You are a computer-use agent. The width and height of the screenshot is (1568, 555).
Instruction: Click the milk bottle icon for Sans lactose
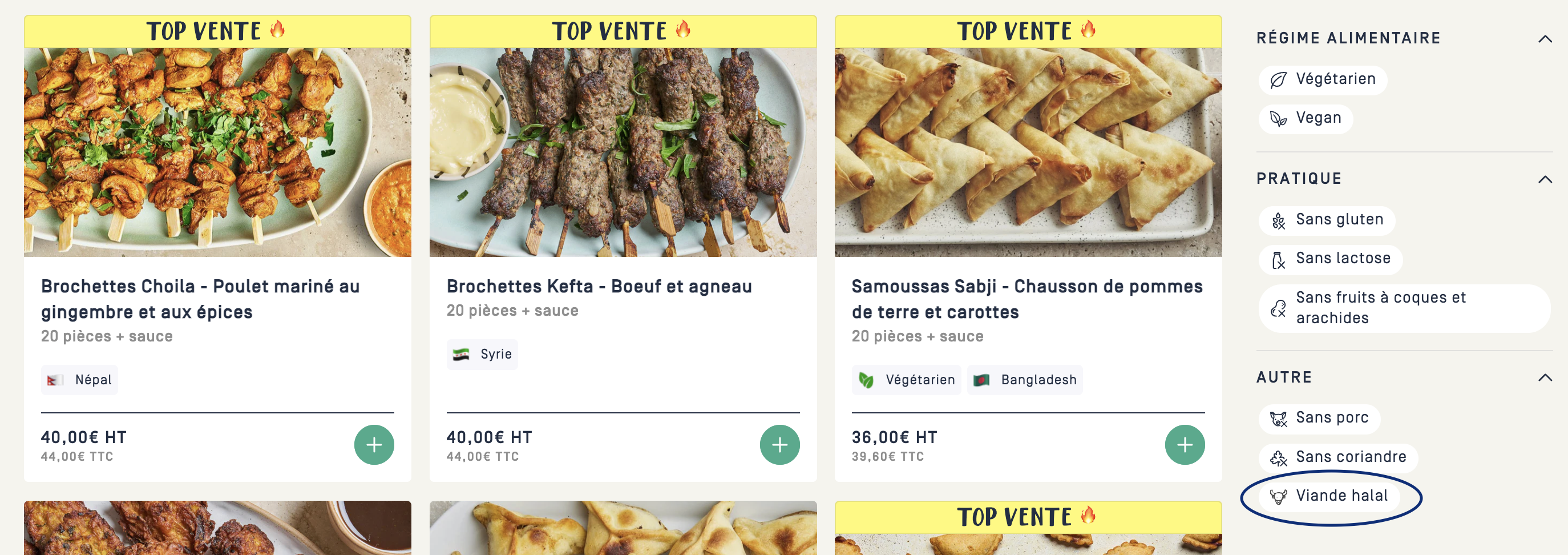coord(1278,260)
